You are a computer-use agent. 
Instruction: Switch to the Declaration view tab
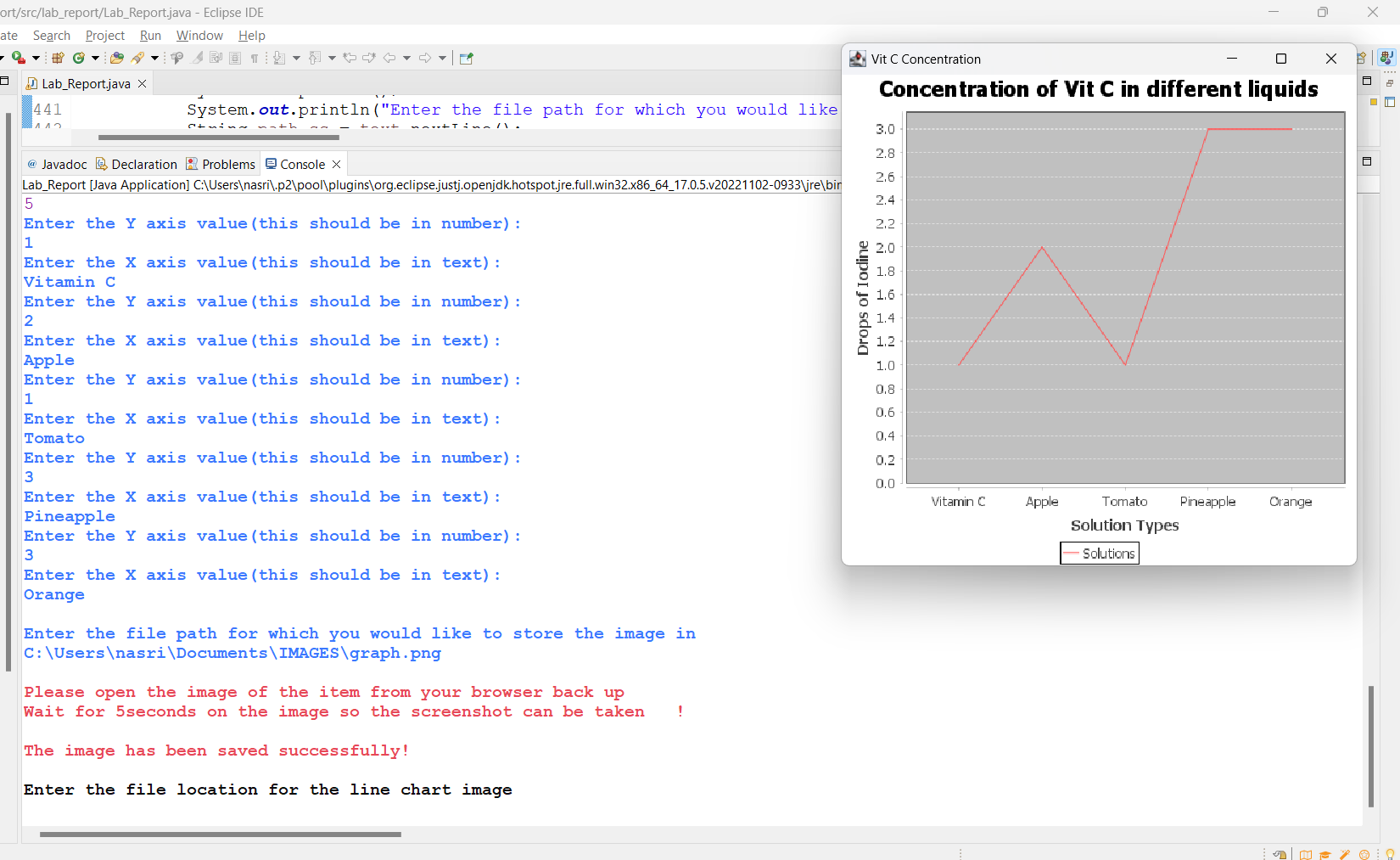[136, 164]
